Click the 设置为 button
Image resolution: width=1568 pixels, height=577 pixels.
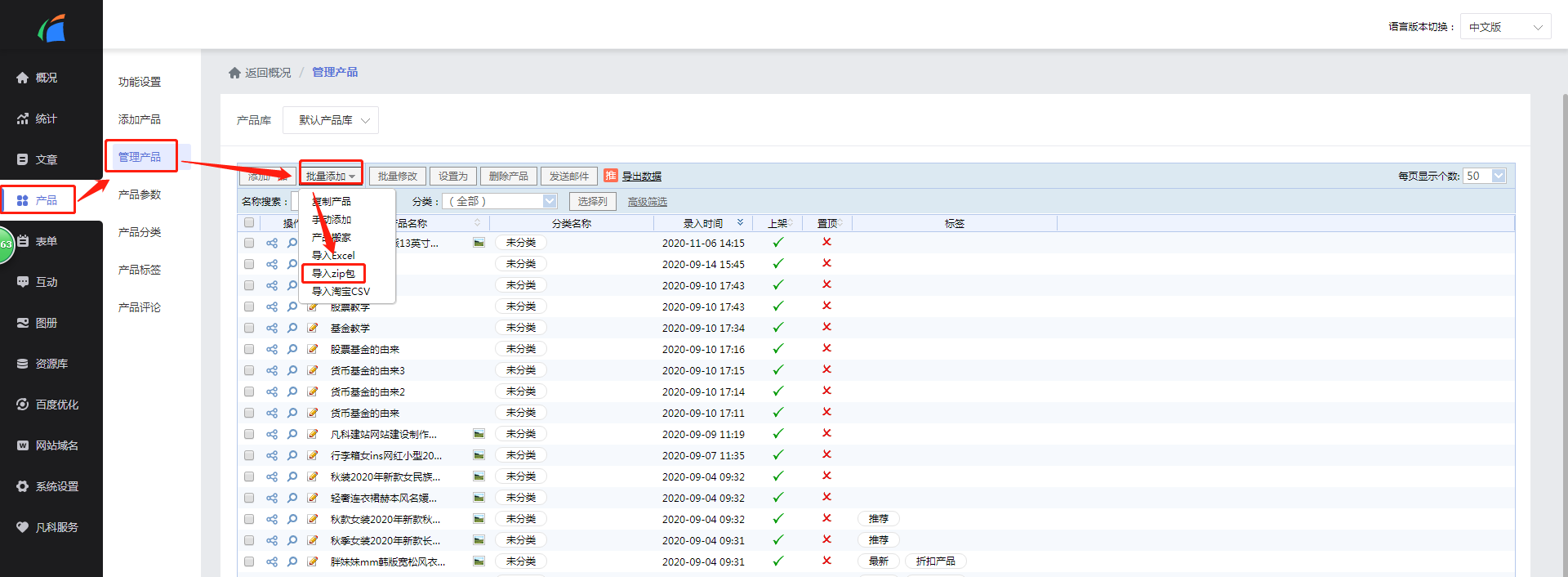coord(453,176)
